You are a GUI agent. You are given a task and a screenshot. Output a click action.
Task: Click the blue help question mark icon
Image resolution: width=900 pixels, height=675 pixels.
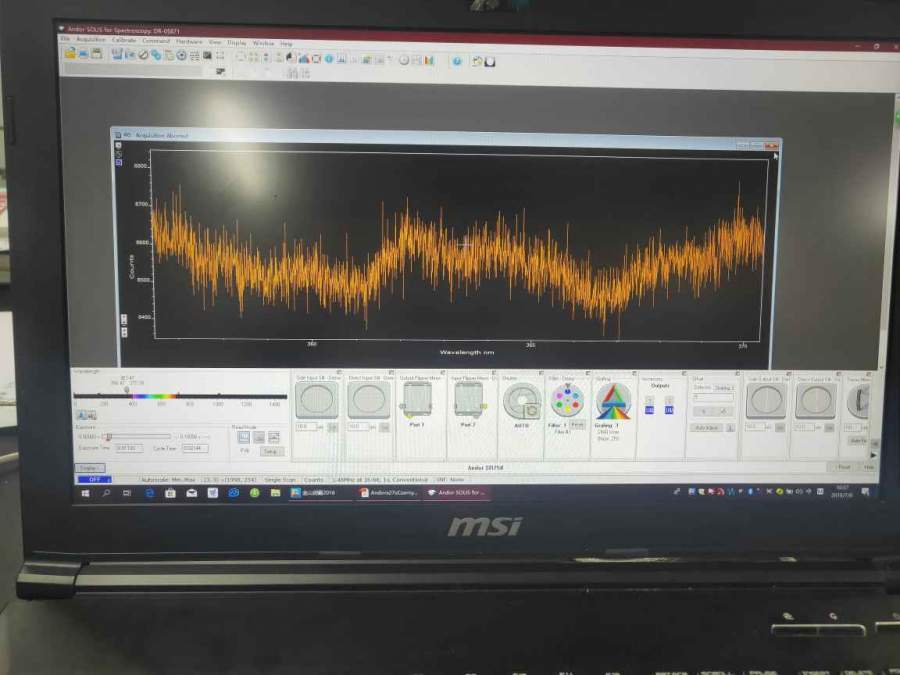457,60
